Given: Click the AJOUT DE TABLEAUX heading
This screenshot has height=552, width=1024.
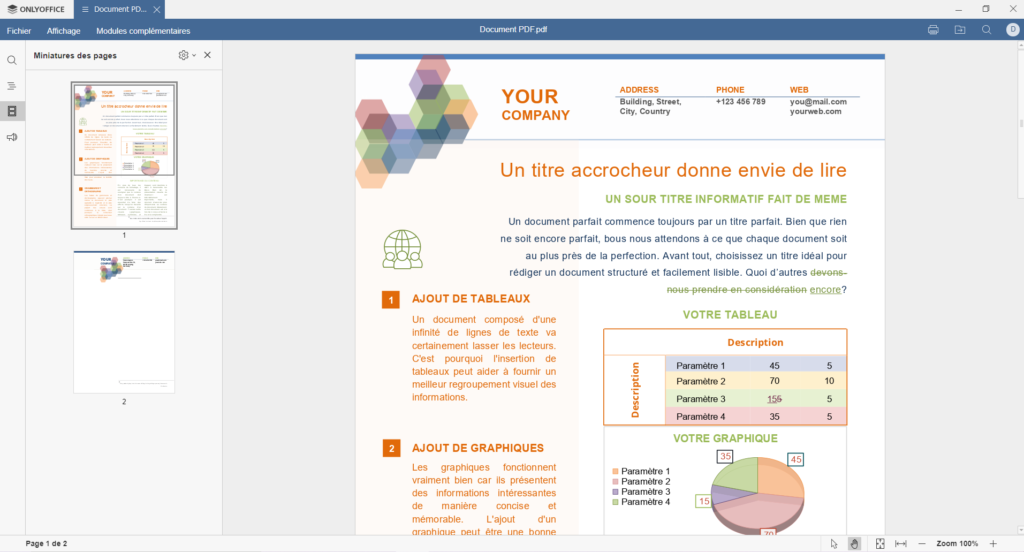Looking at the screenshot, I should point(471,299).
